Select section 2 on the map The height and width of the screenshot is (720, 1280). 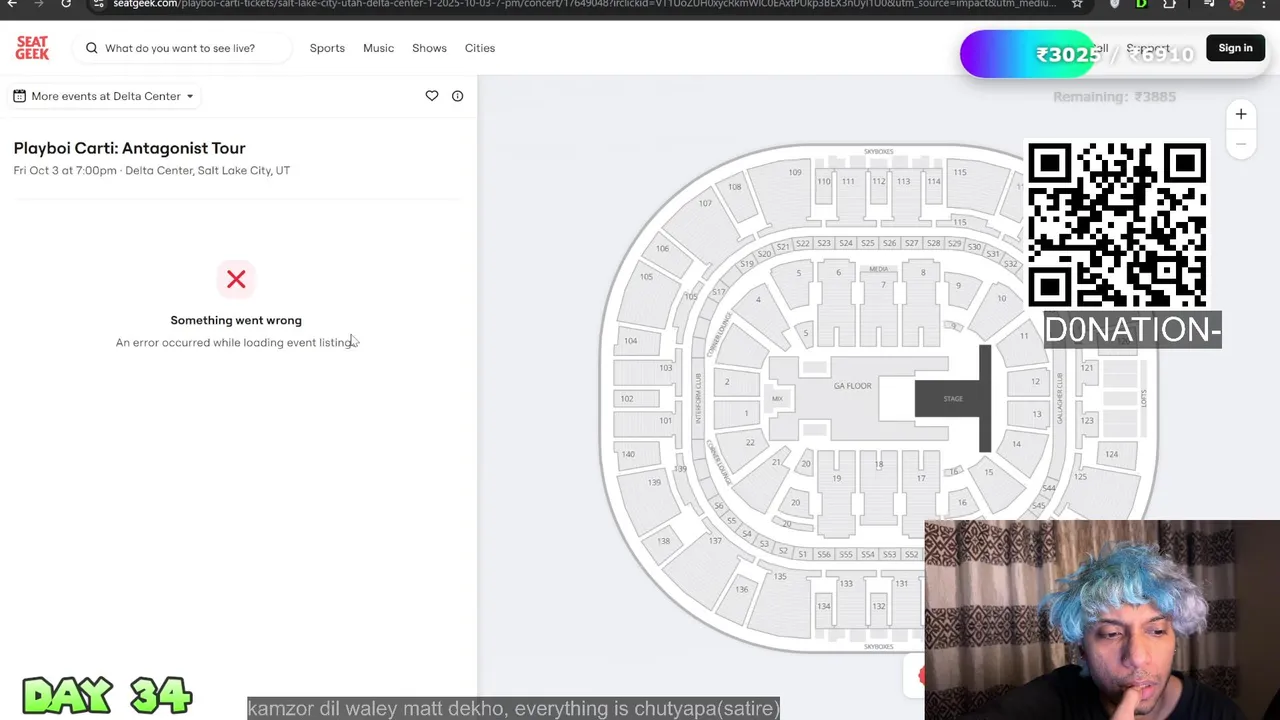click(x=727, y=381)
